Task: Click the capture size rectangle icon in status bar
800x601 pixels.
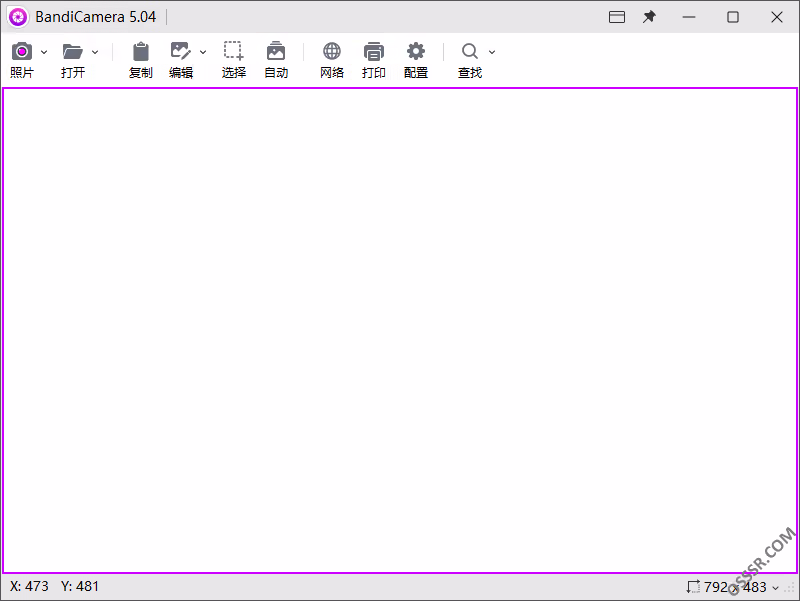Action: (693, 587)
